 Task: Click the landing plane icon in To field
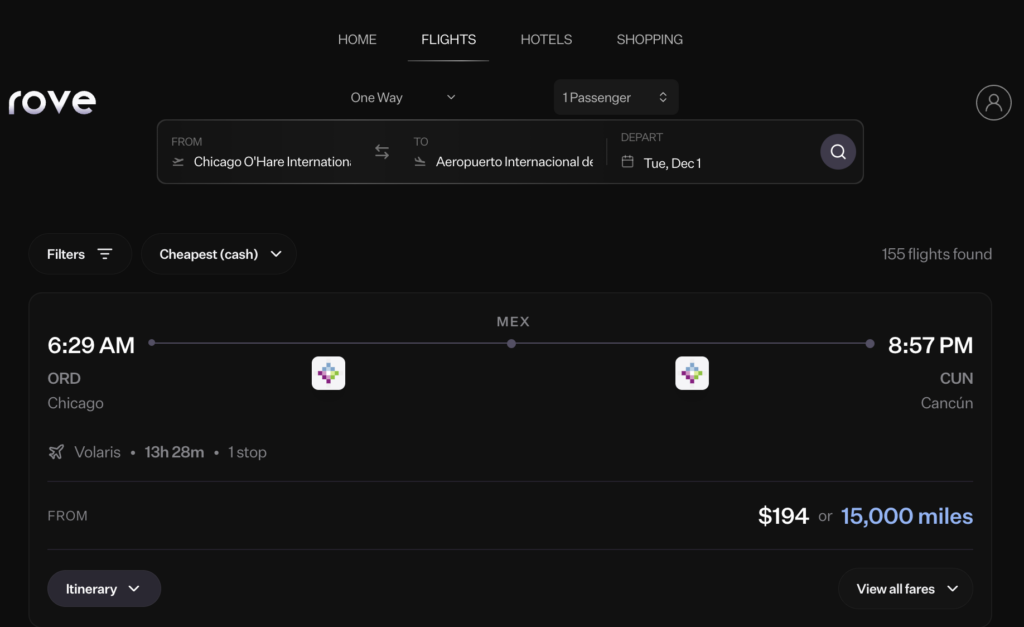pos(420,162)
